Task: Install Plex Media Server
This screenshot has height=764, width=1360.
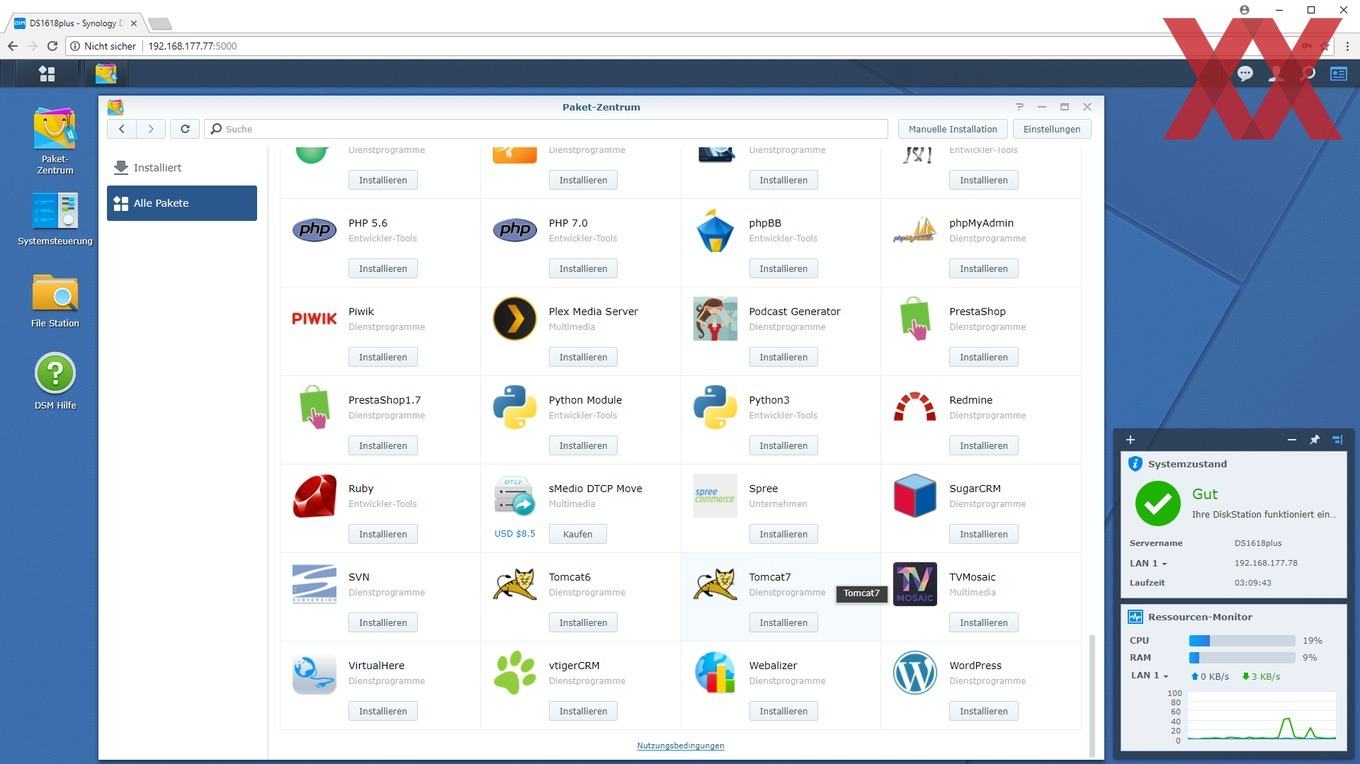Action: [583, 357]
